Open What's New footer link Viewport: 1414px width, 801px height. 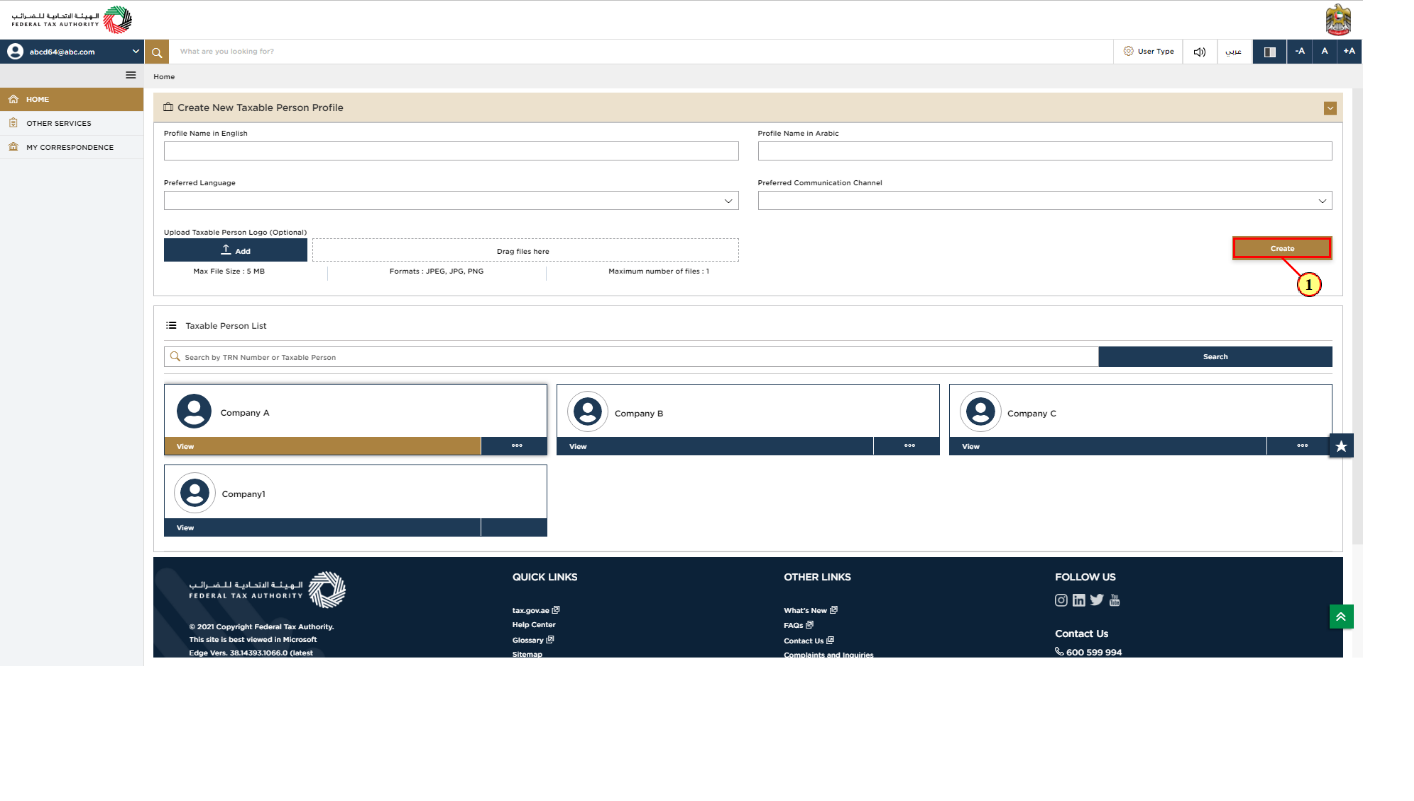point(810,610)
